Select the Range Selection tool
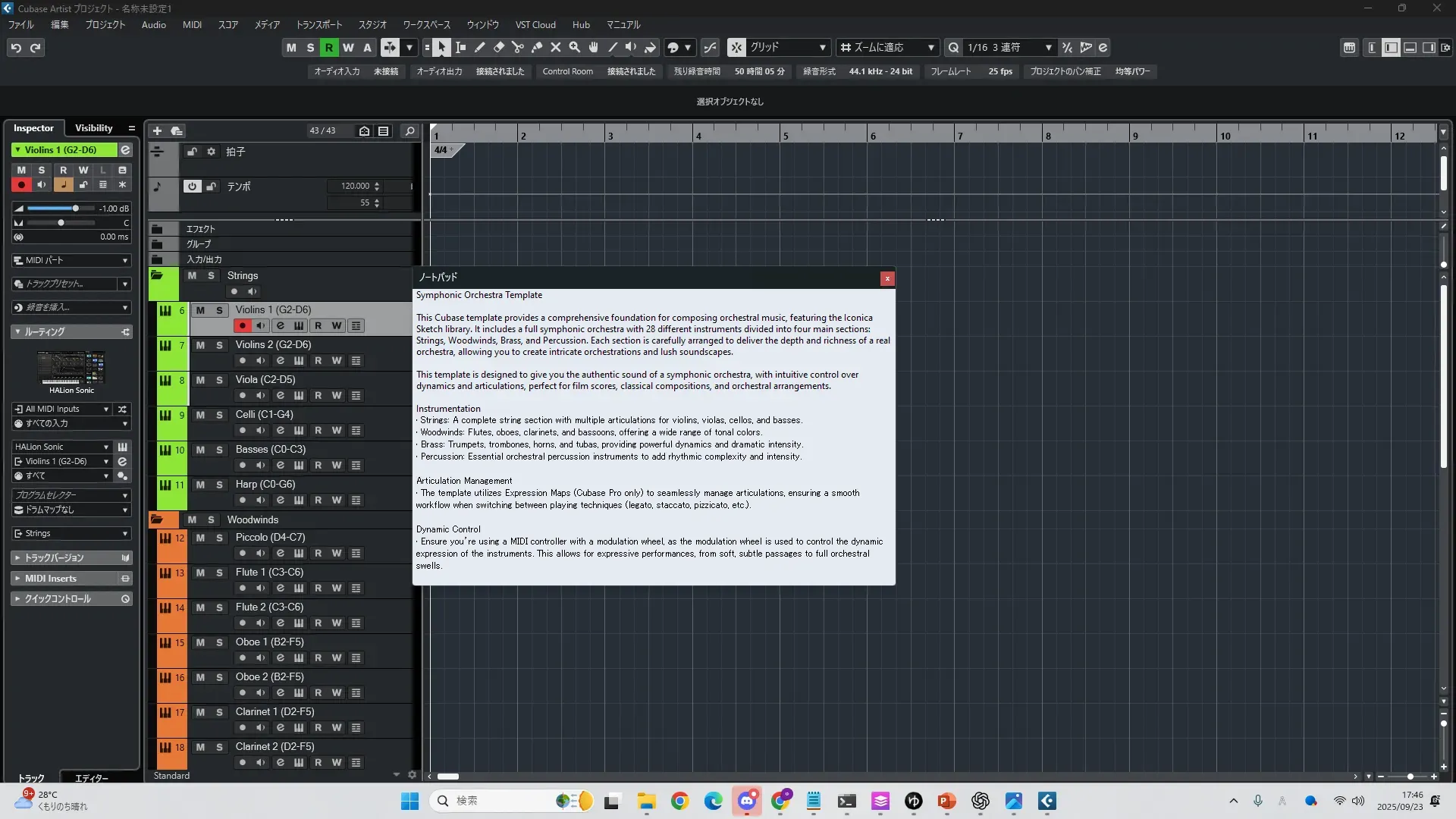Viewport: 1456px width, 819px height. (x=460, y=48)
